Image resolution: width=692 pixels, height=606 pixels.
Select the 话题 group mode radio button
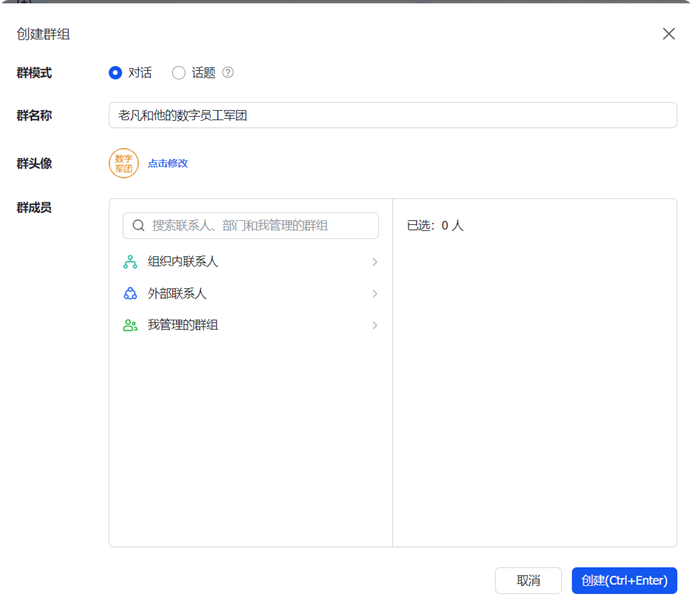[179, 72]
